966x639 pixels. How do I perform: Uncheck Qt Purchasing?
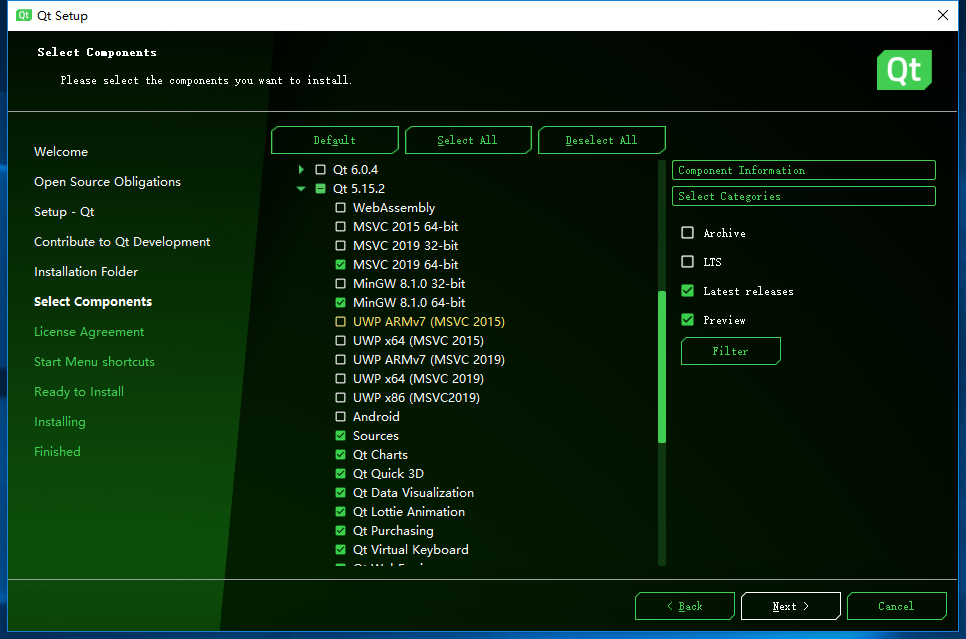[340, 531]
